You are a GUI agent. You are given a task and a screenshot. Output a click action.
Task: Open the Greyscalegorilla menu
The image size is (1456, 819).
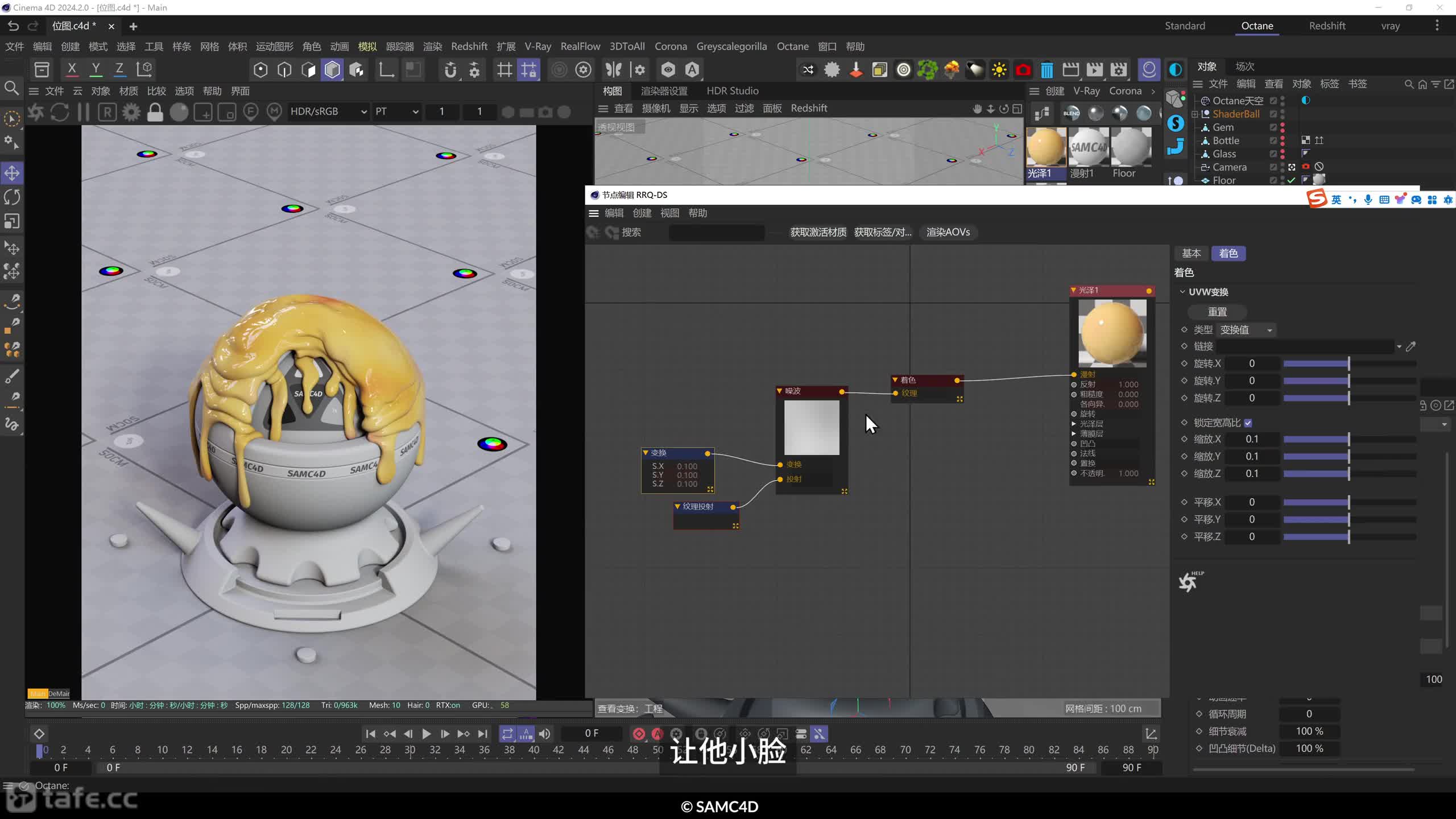[731, 47]
